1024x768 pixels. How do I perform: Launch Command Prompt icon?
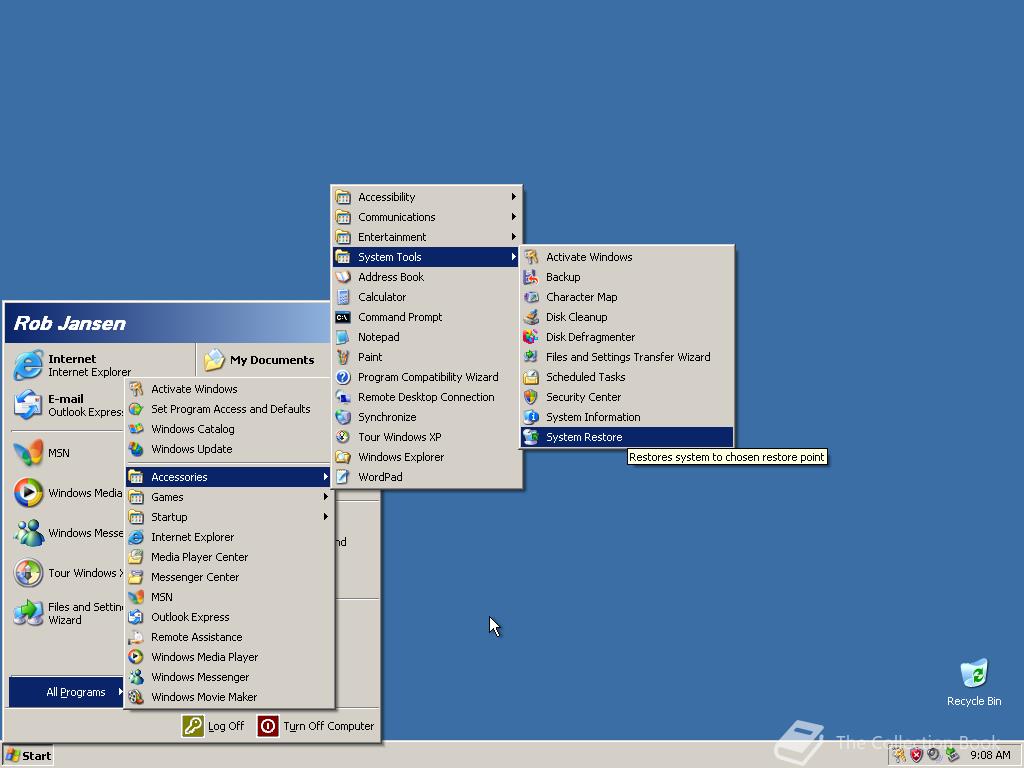point(343,317)
